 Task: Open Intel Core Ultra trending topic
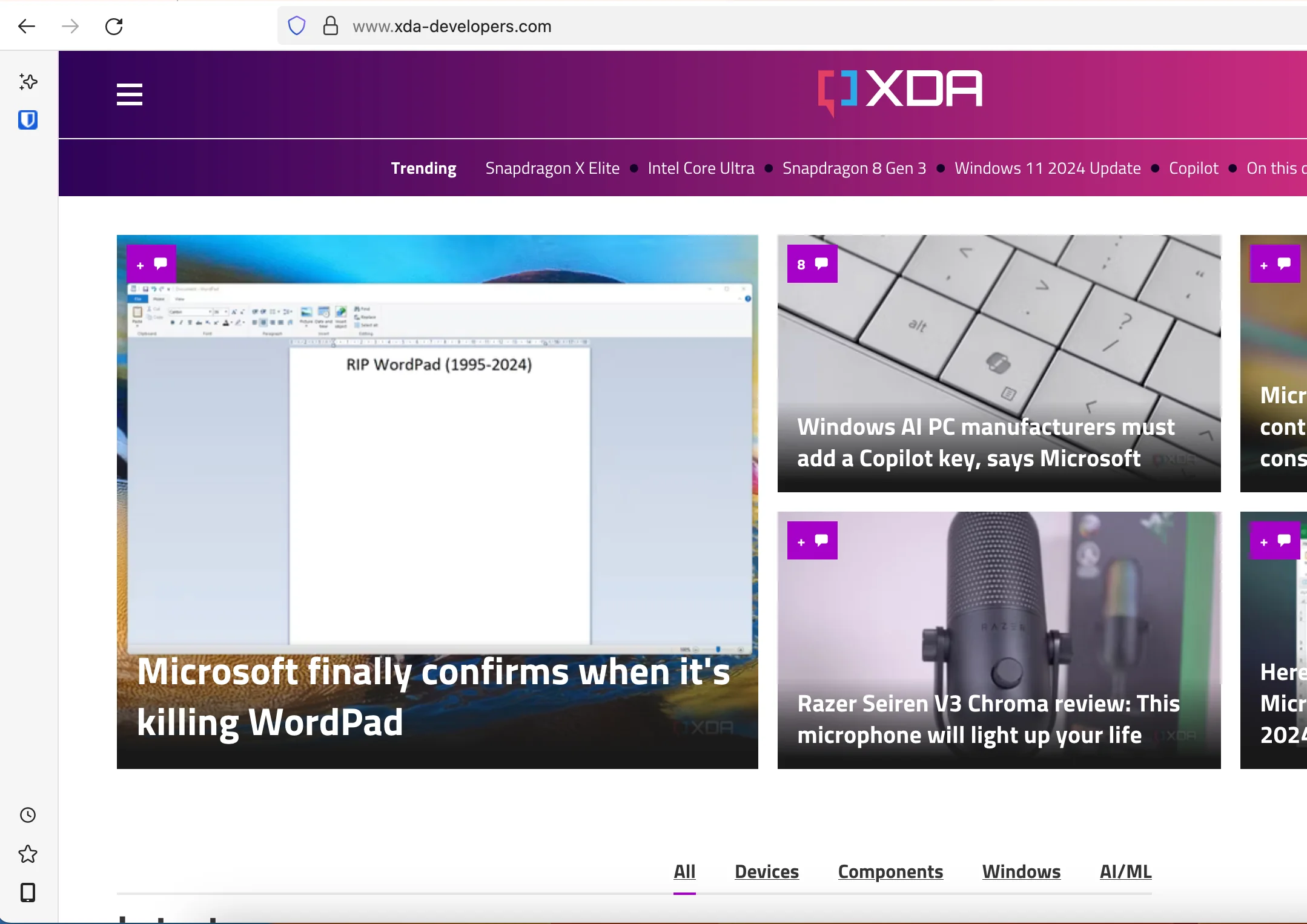(701, 168)
